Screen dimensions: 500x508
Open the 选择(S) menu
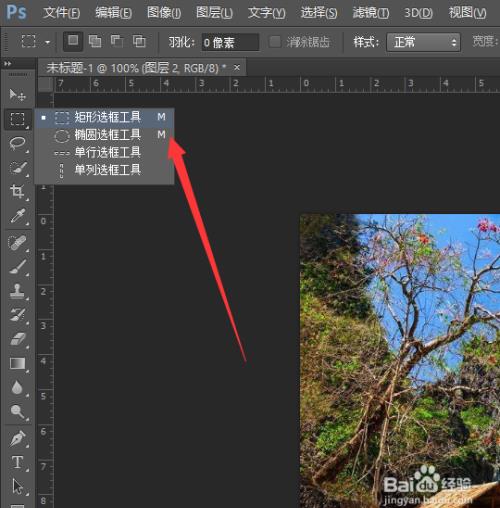(319, 13)
